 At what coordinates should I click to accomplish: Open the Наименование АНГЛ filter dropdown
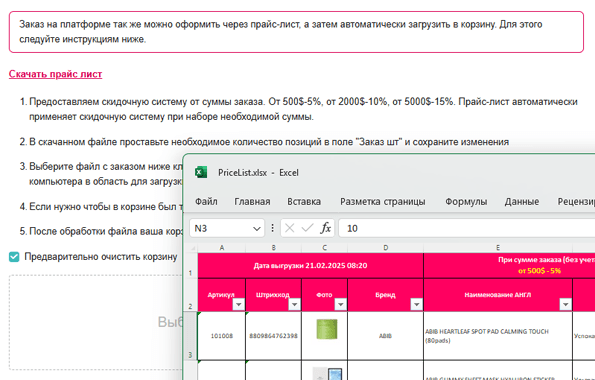565,304
